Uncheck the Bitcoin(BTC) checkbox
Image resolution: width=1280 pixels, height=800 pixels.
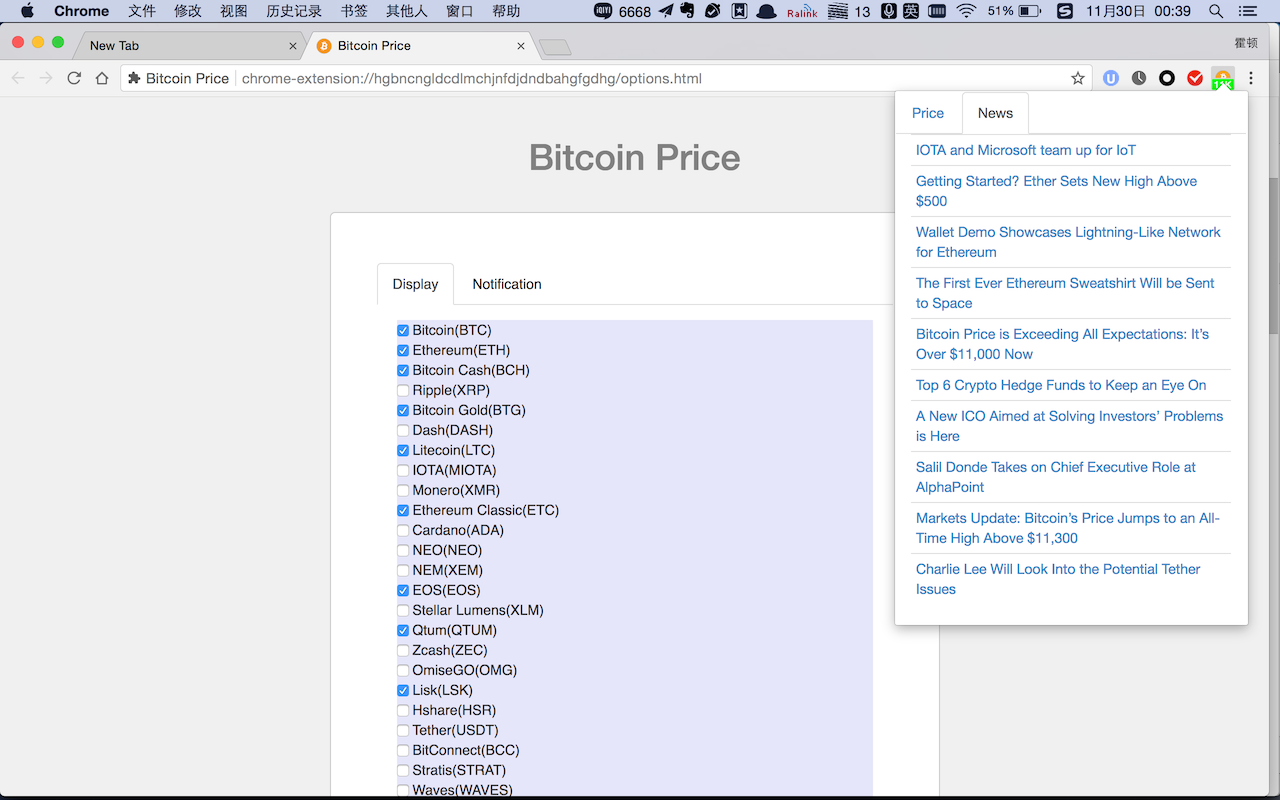[x=403, y=330]
